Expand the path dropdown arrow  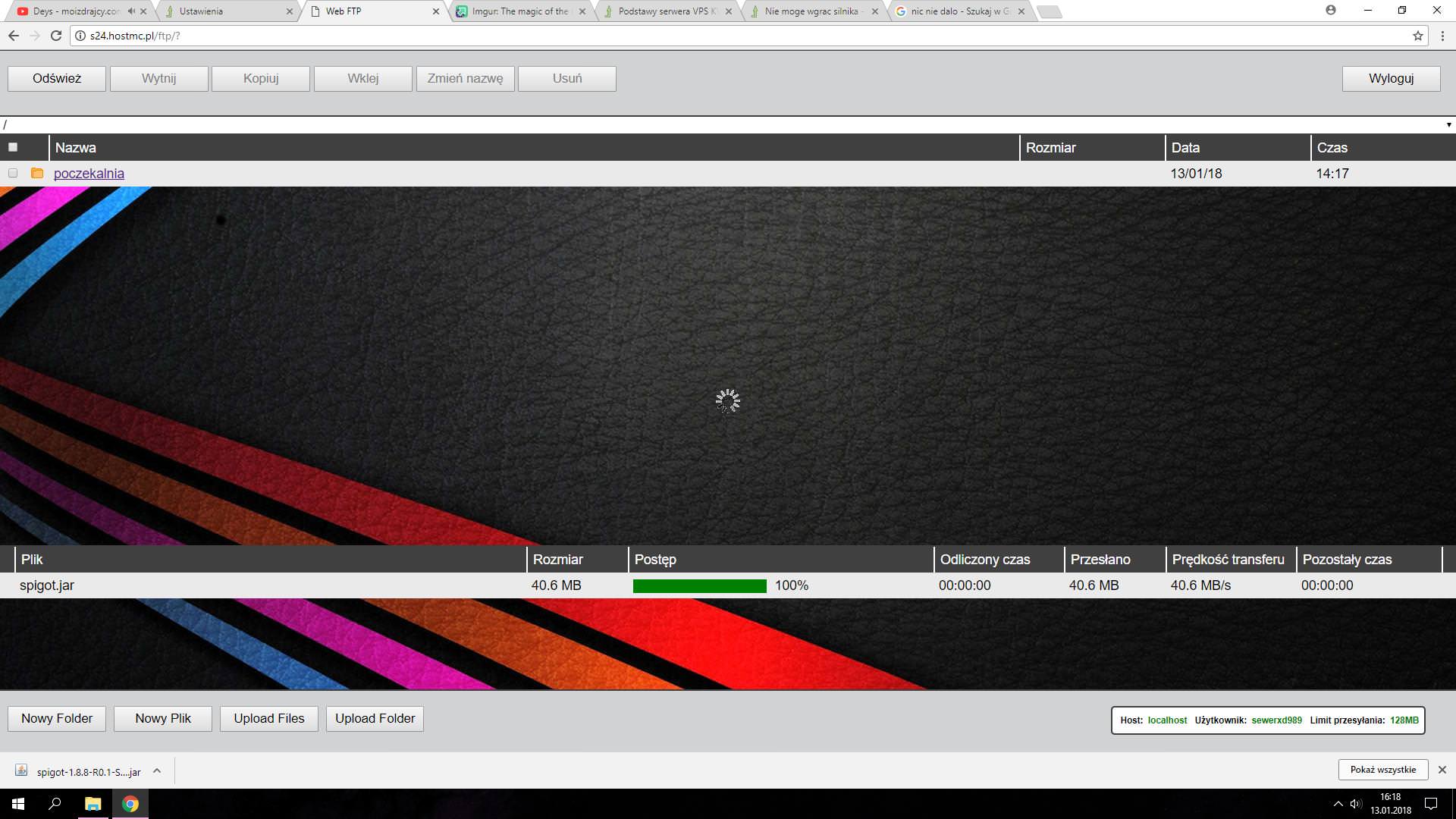[x=1448, y=125]
